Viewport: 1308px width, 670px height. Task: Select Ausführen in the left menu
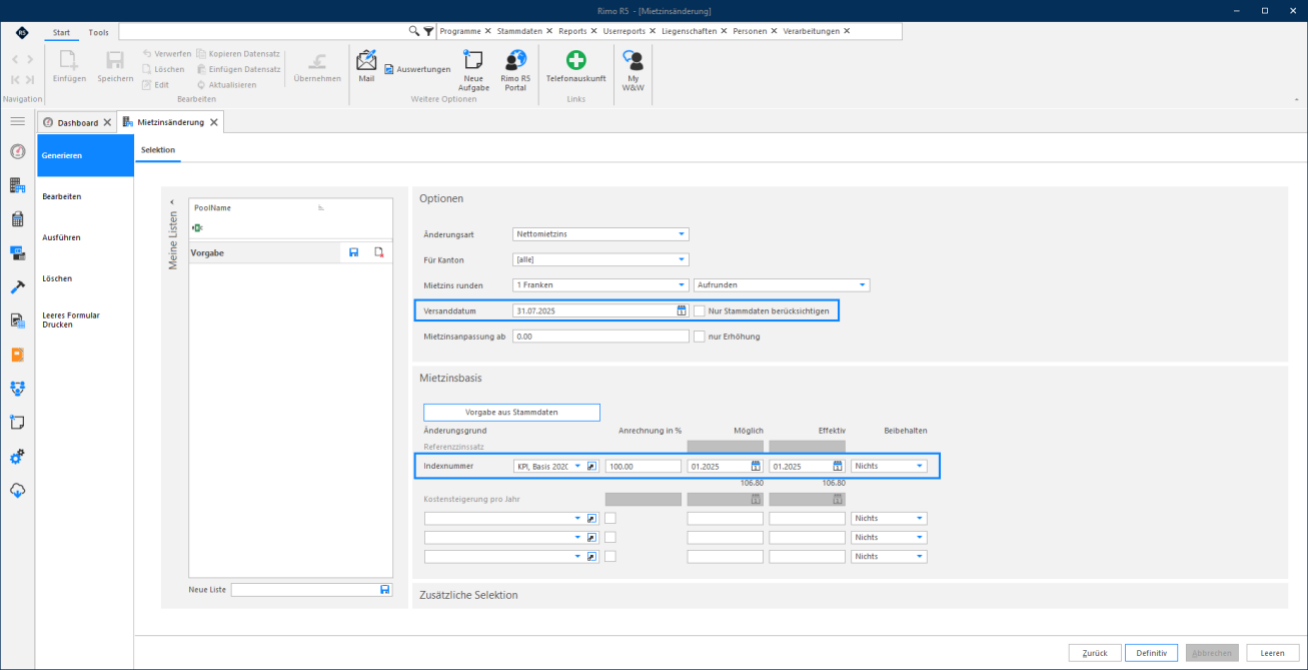pos(85,238)
